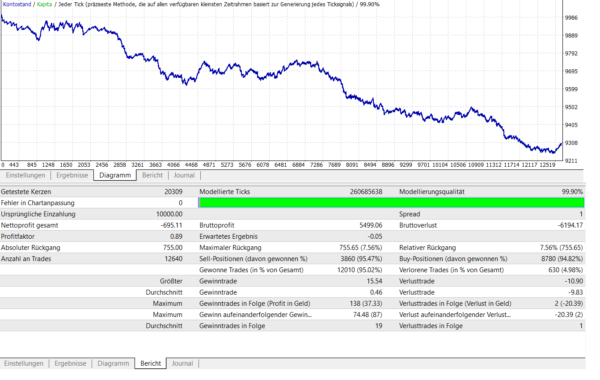Open the lower Journal tab

pos(182,364)
